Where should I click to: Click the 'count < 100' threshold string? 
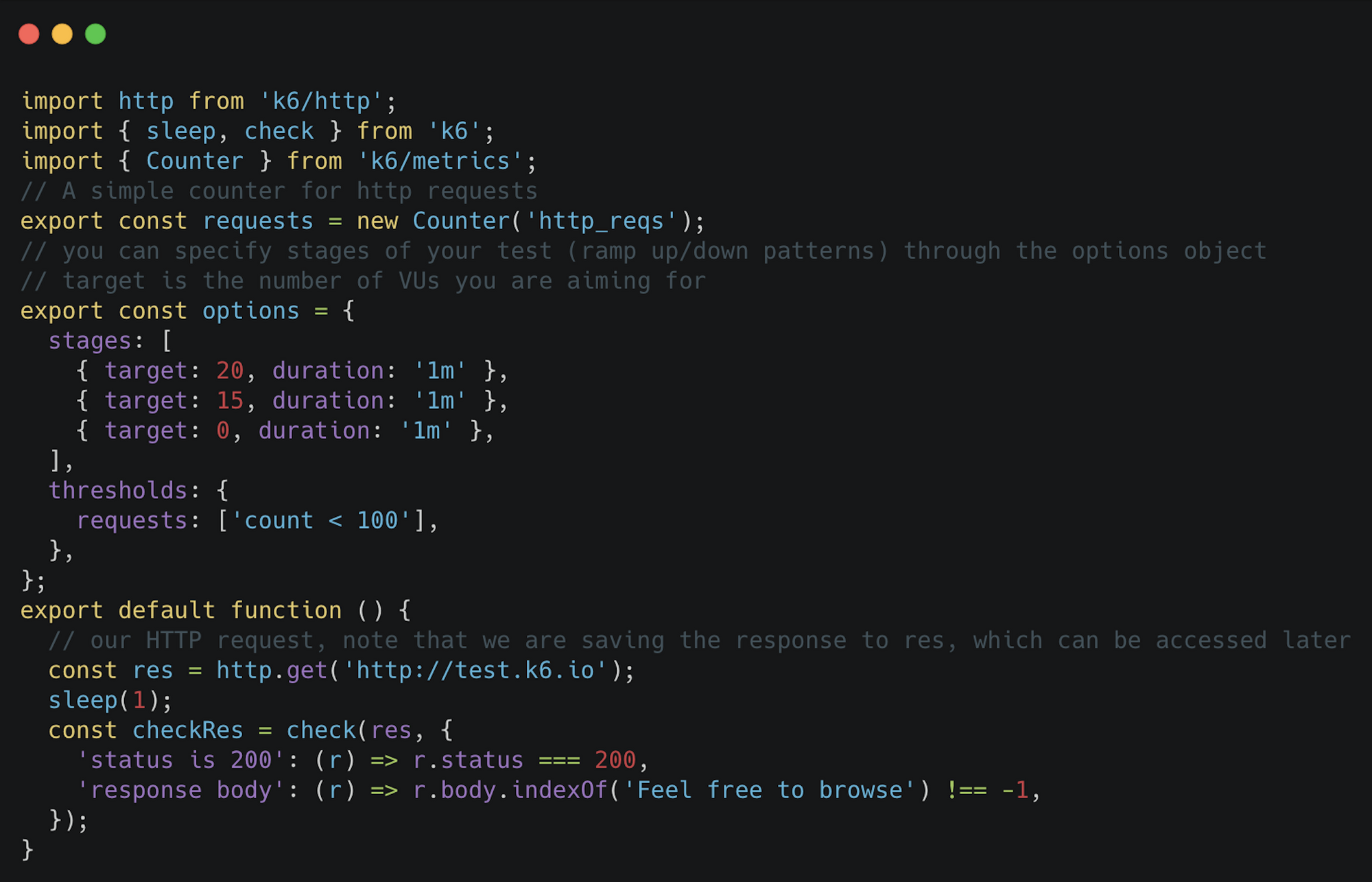pos(321,521)
